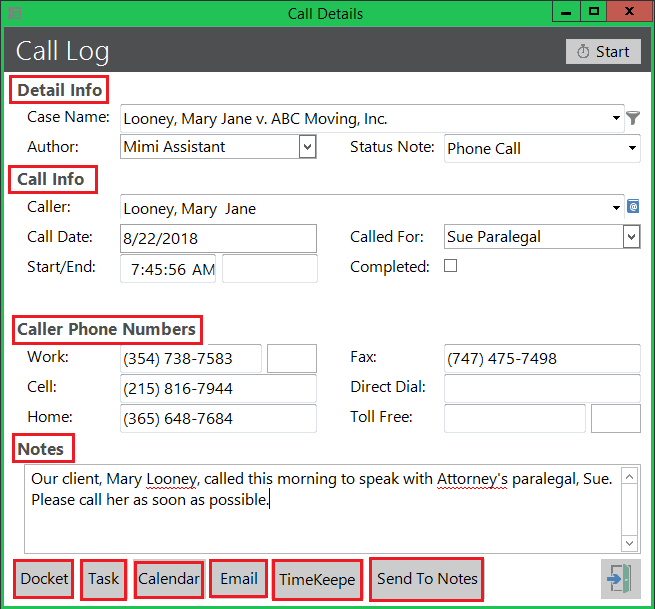Tick the Completed checkbox
Screen dimensions: 655x609
click(x=450, y=266)
